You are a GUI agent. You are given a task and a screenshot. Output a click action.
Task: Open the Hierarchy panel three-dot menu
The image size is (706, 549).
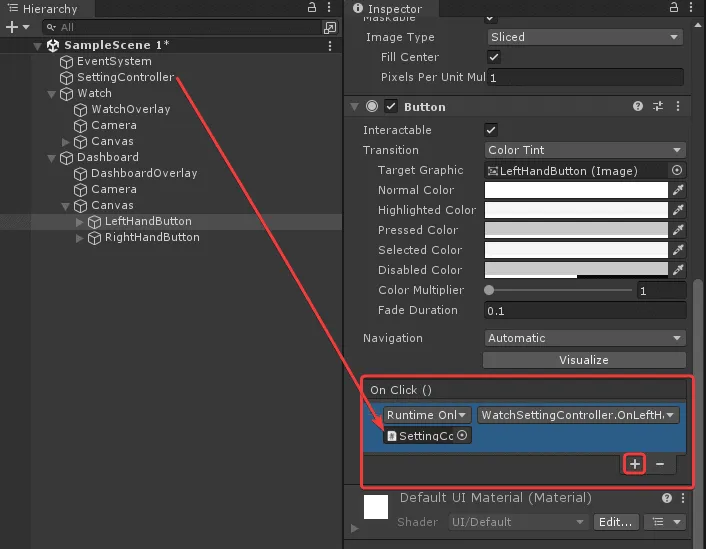pos(329,7)
